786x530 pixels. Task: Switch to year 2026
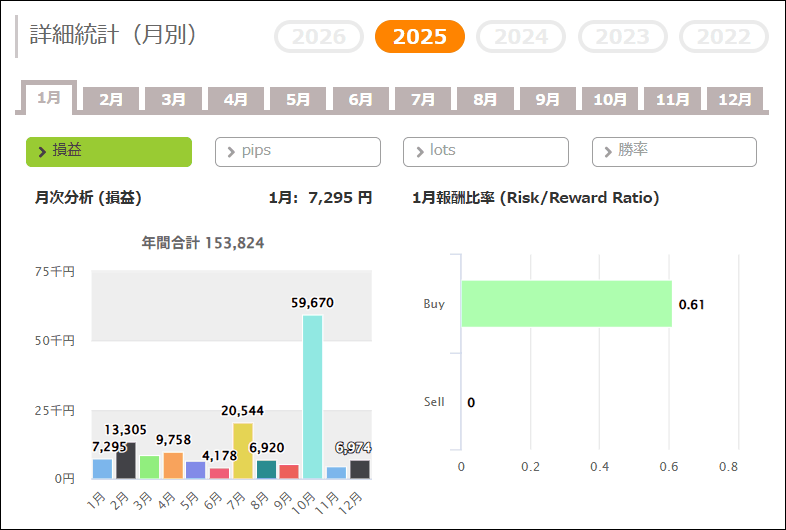[x=319, y=37]
